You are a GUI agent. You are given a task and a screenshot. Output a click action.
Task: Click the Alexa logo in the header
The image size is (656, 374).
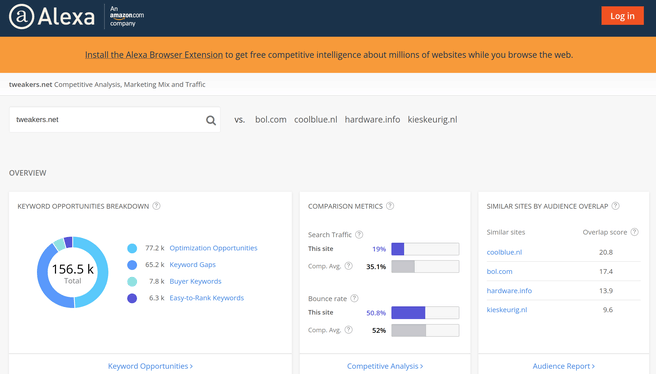coord(52,17)
